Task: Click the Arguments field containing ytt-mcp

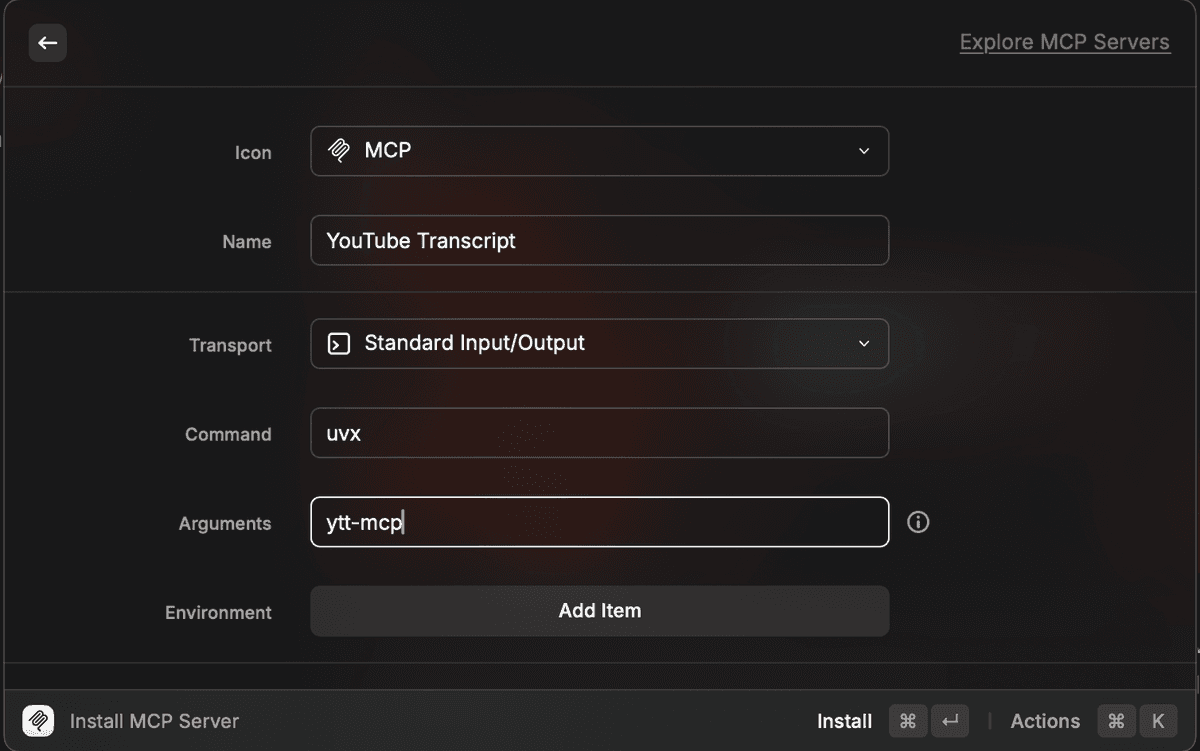Action: [x=599, y=522]
